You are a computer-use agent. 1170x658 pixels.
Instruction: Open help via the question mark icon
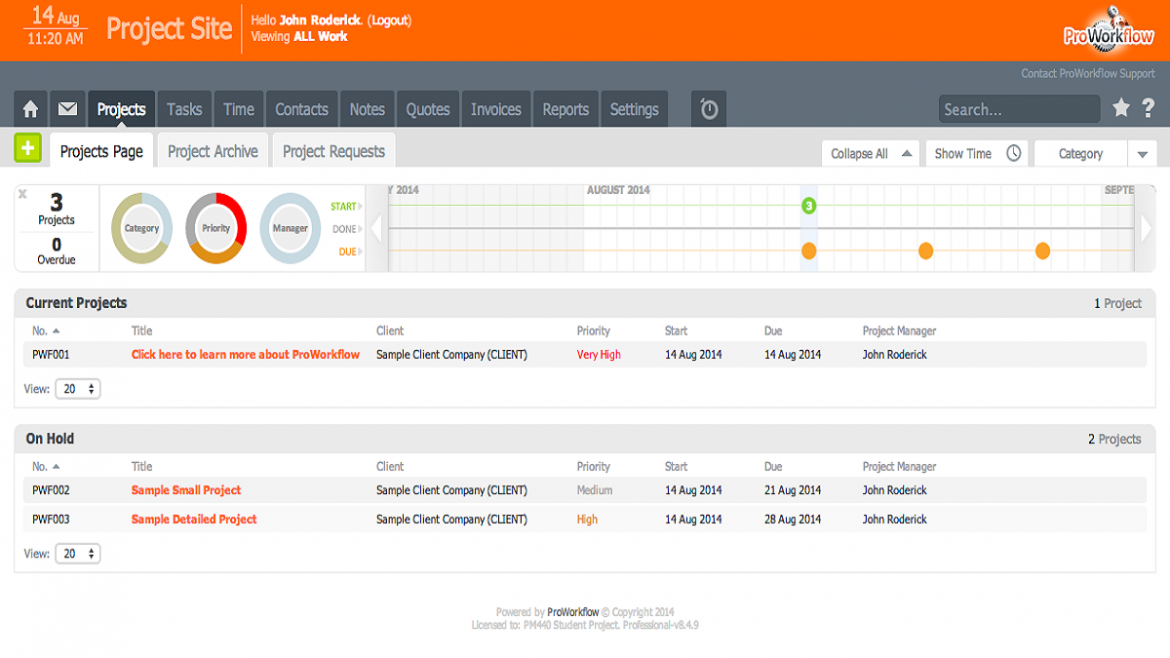click(x=1148, y=108)
